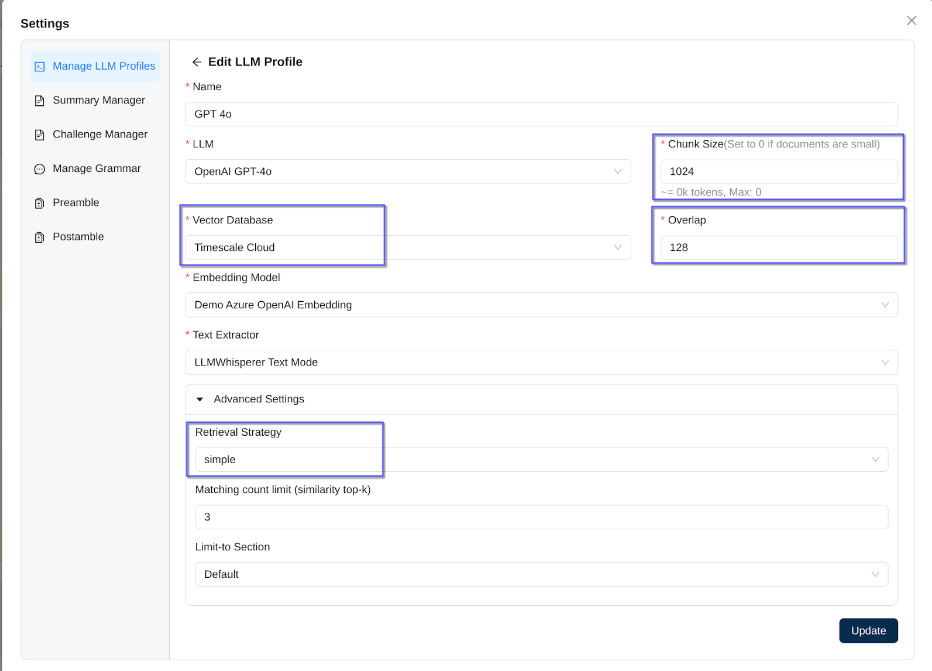This screenshot has width=932, height=671.
Task: Expand the Embedding Model dropdown
Action: coord(540,305)
